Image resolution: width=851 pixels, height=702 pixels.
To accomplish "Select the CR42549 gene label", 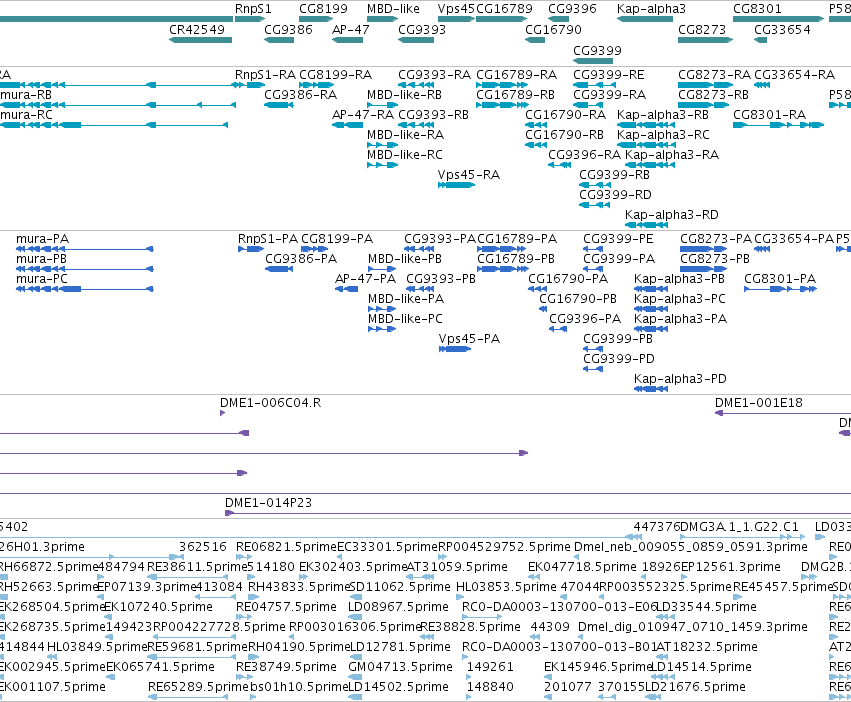I will tap(197, 29).
